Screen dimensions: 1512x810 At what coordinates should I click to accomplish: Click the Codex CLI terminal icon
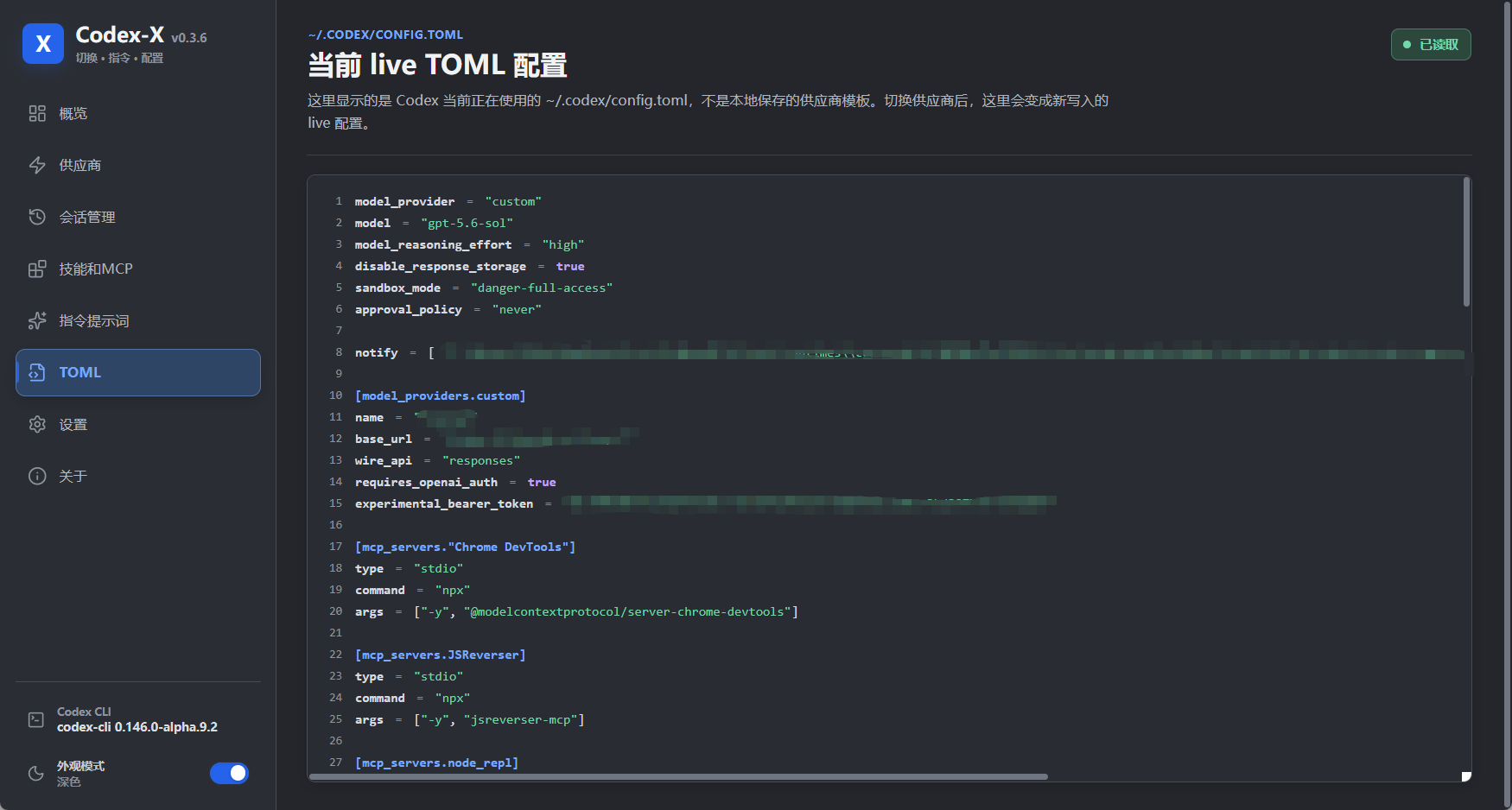(x=36, y=719)
